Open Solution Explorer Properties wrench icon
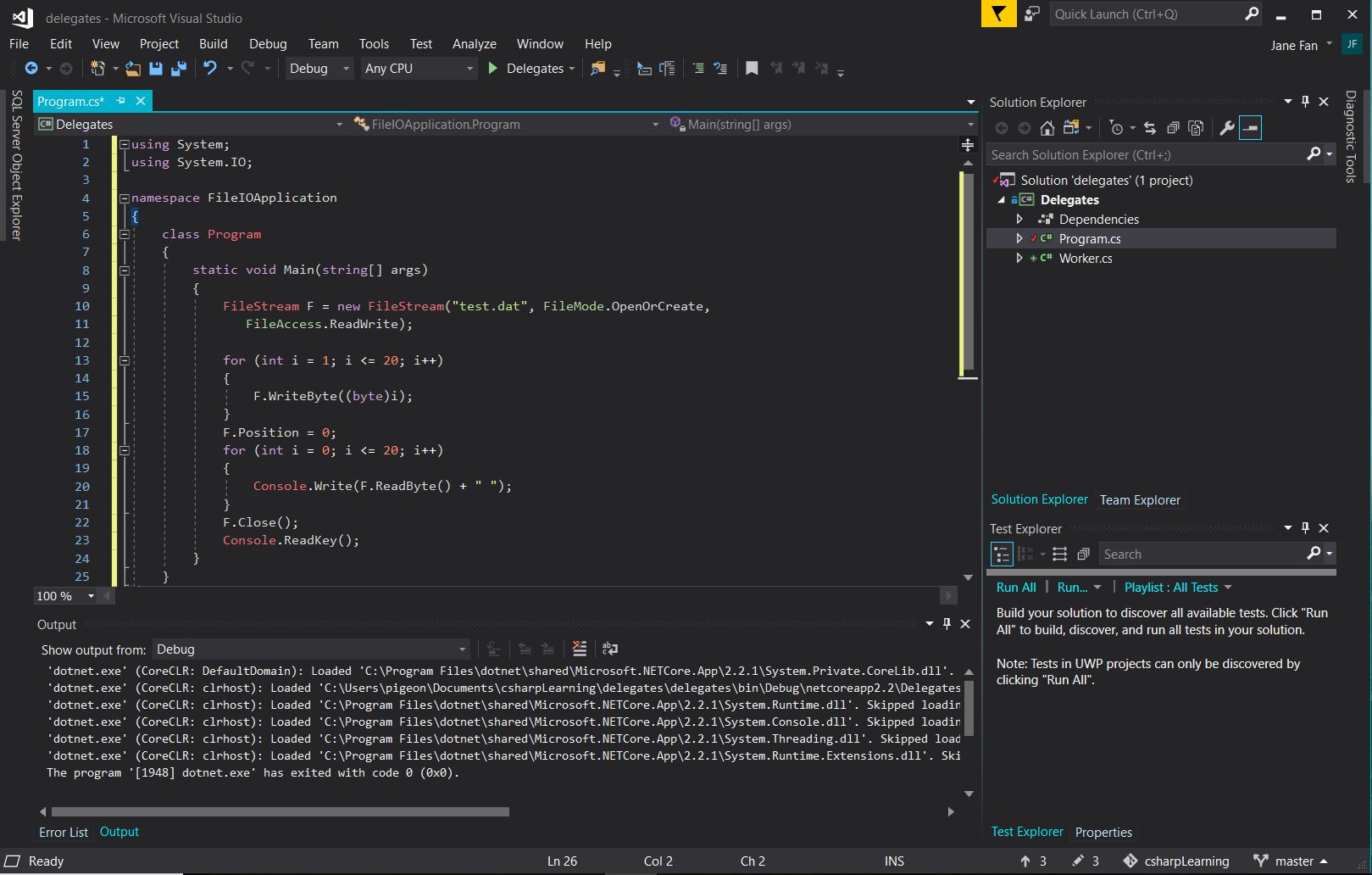 tap(1227, 127)
